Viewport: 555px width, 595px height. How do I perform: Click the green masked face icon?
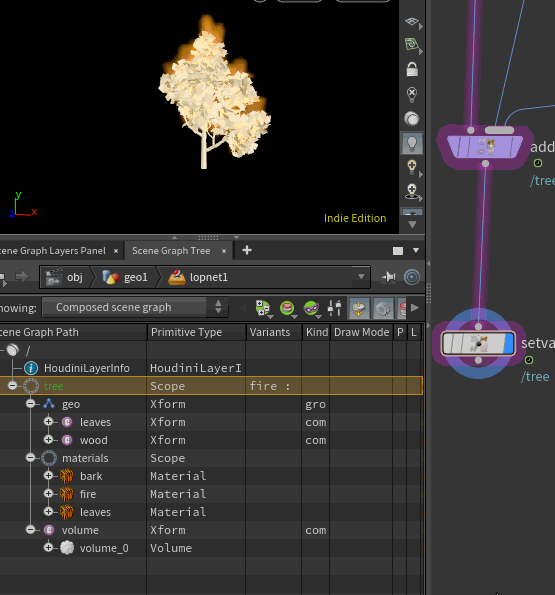pyautogui.click(x=311, y=308)
